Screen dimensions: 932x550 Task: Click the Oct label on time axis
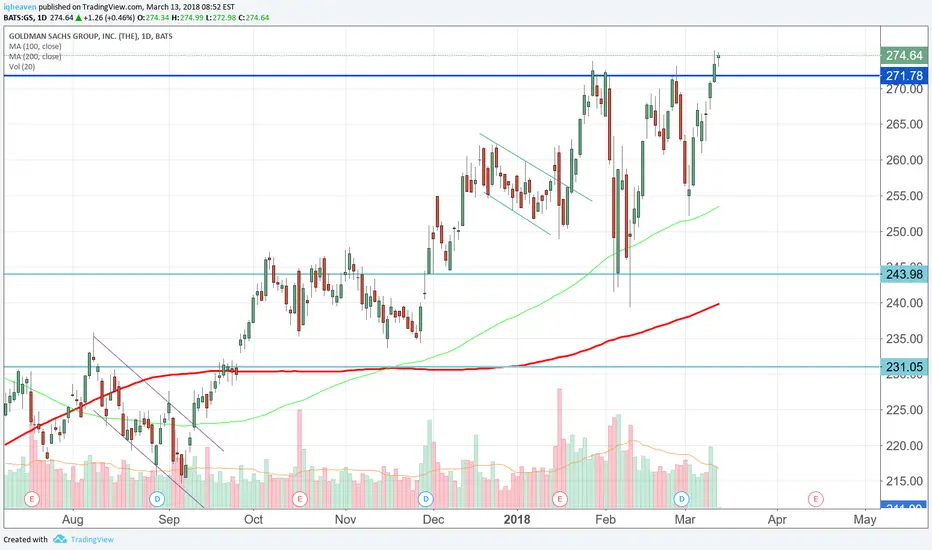[x=254, y=519]
